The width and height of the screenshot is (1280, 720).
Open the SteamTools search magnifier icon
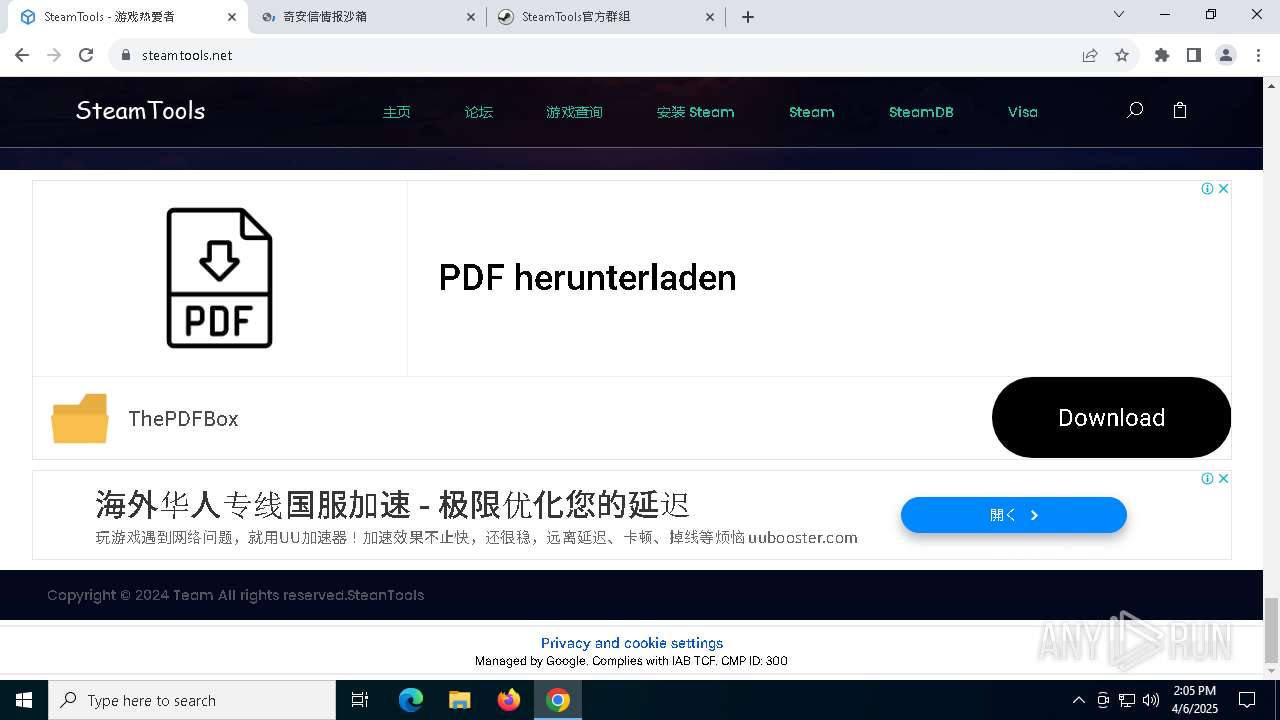1134,110
